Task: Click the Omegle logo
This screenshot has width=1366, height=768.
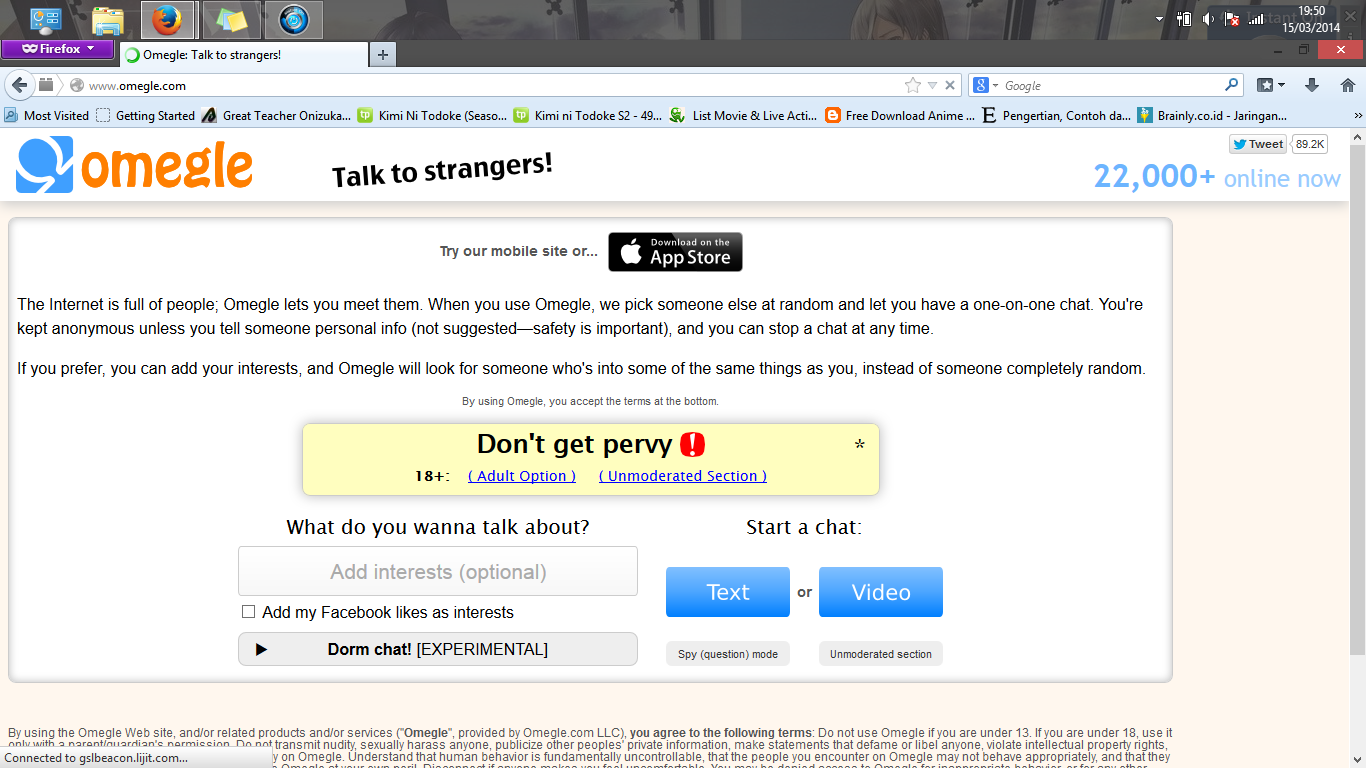Action: tap(134, 166)
